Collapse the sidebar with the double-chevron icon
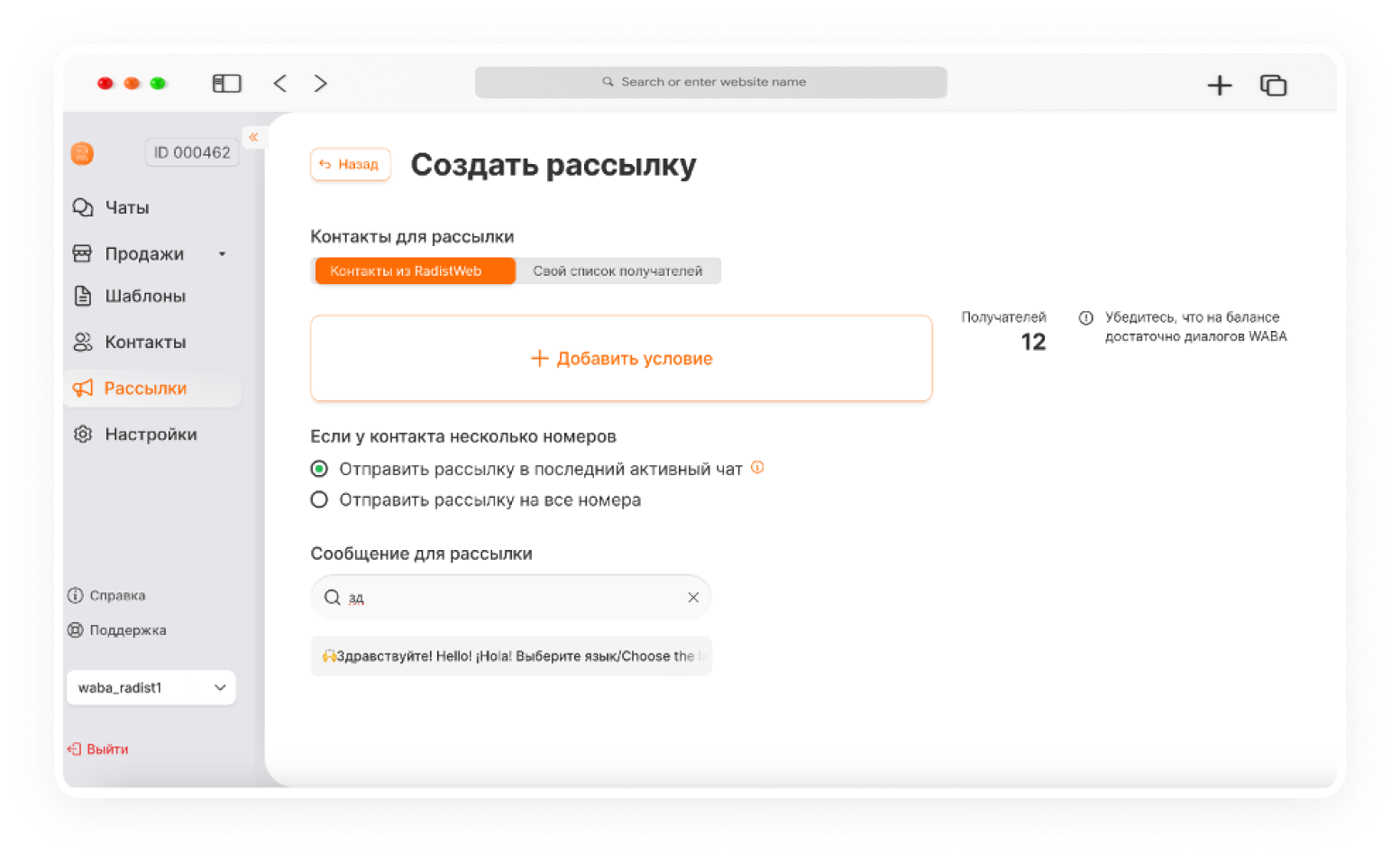Image resolution: width=1400 pixels, height=862 pixels. (x=253, y=137)
